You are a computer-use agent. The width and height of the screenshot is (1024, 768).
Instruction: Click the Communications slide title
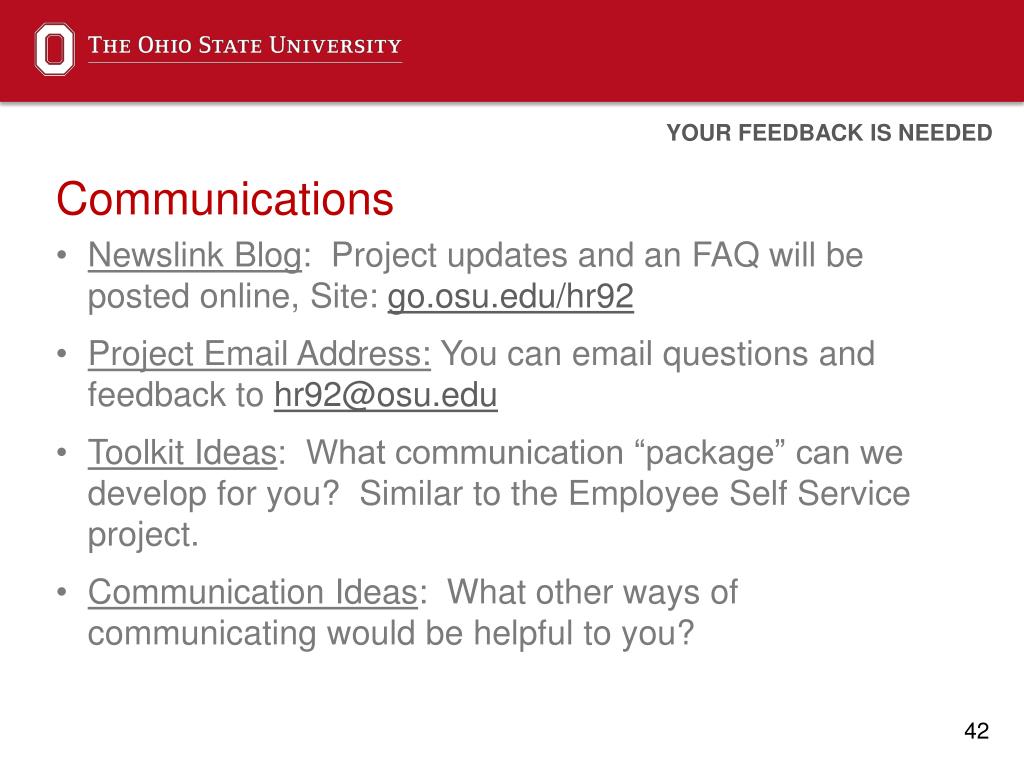pos(225,199)
